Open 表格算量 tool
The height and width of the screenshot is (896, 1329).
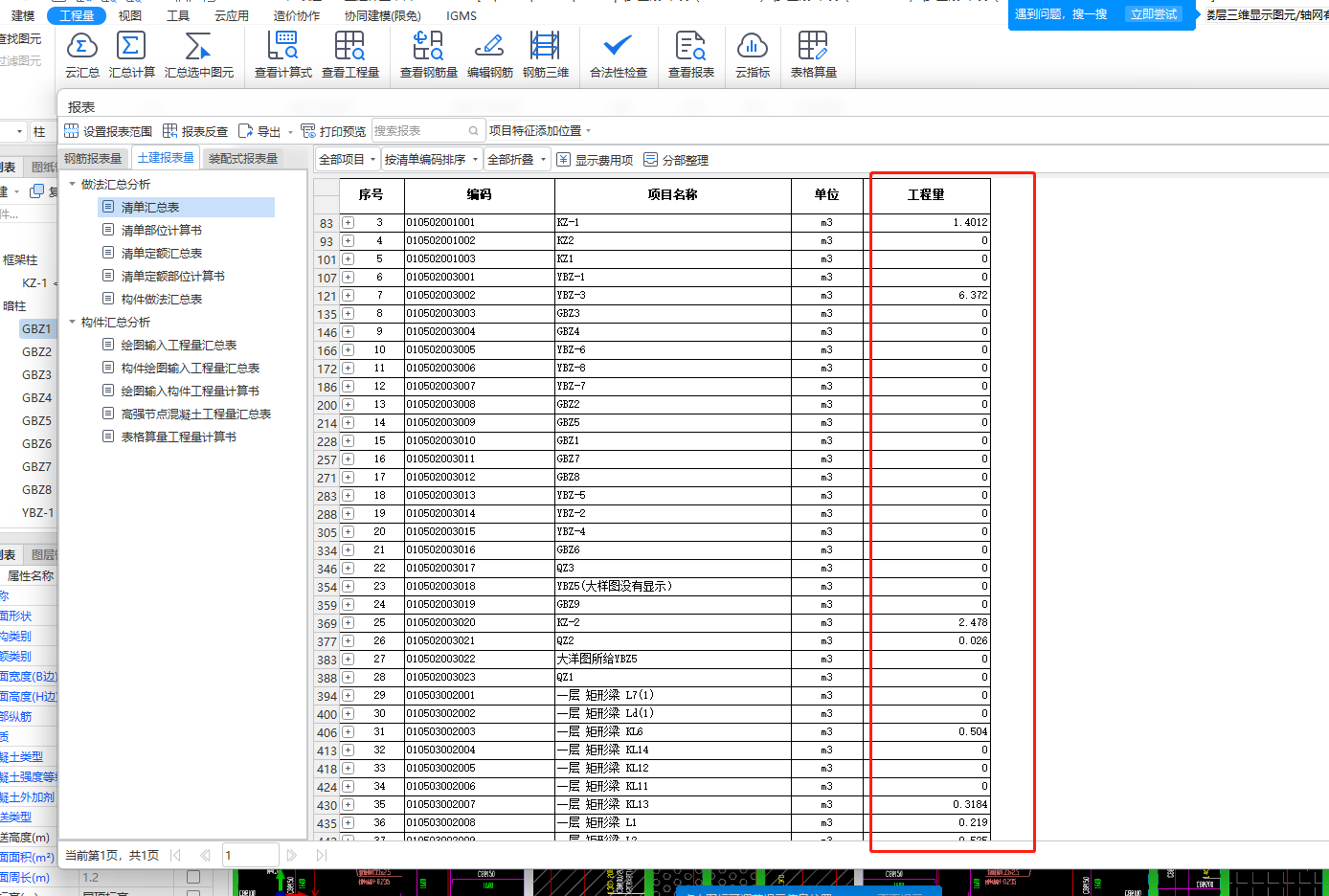pyautogui.click(x=813, y=55)
